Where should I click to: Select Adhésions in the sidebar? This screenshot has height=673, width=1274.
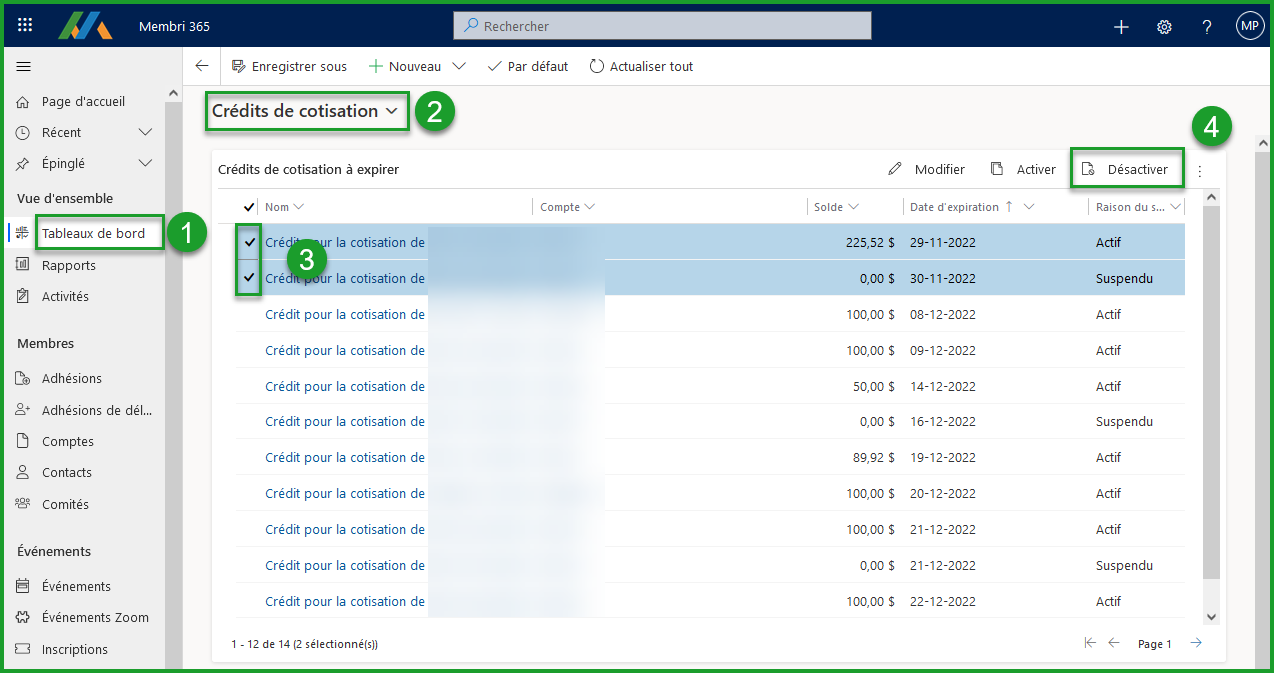(x=72, y=378)
